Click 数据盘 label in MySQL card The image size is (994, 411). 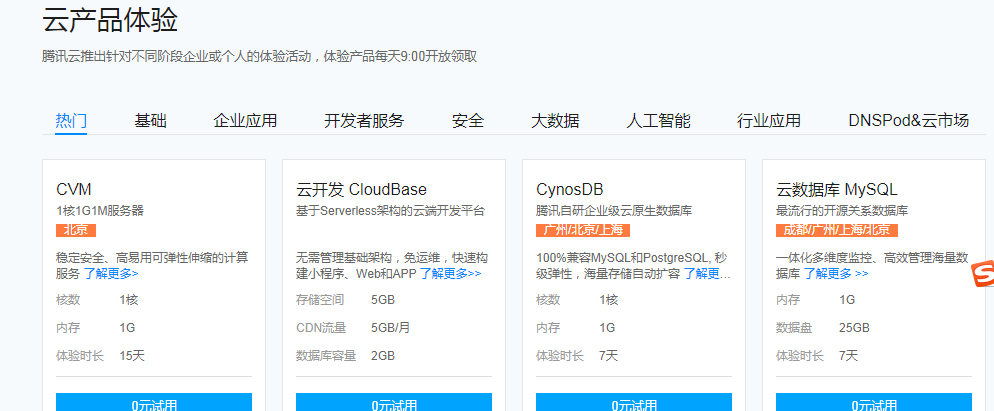click(794, 328)
